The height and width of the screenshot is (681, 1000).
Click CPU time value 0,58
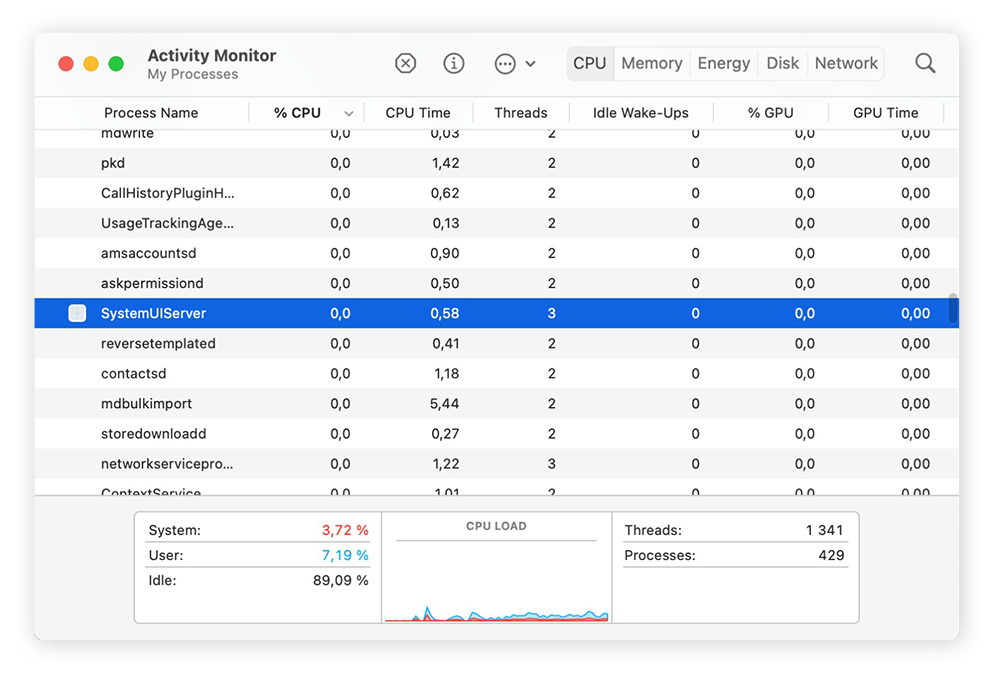(x=445, y=313)
